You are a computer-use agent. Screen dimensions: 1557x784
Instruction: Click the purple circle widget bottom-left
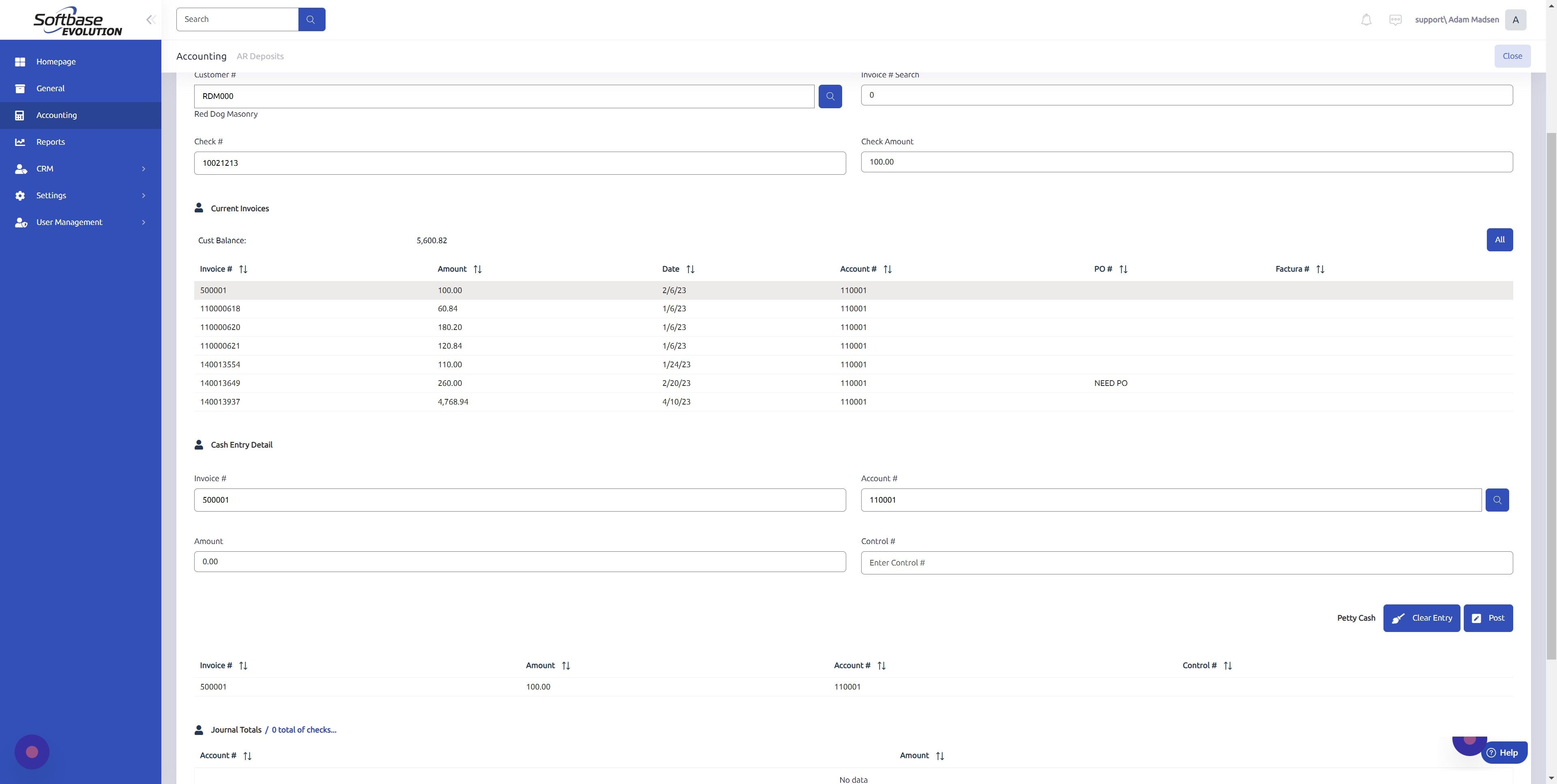click(x=32, y=751)
